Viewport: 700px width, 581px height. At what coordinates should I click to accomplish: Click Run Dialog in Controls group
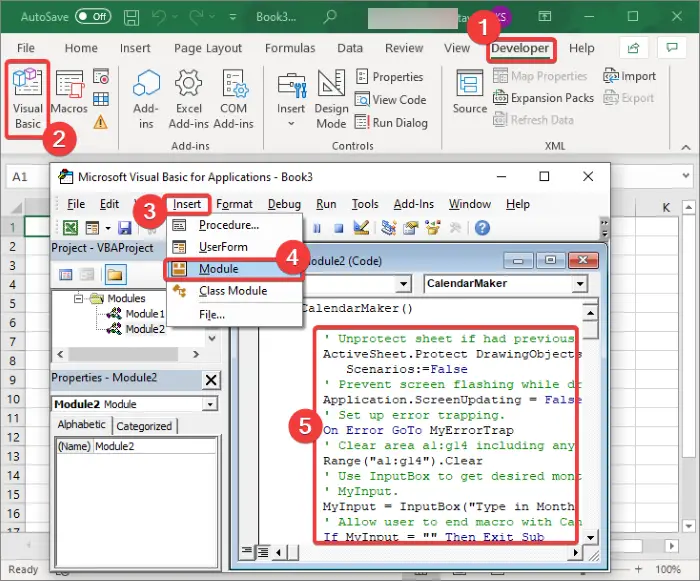tap(392, 122)
